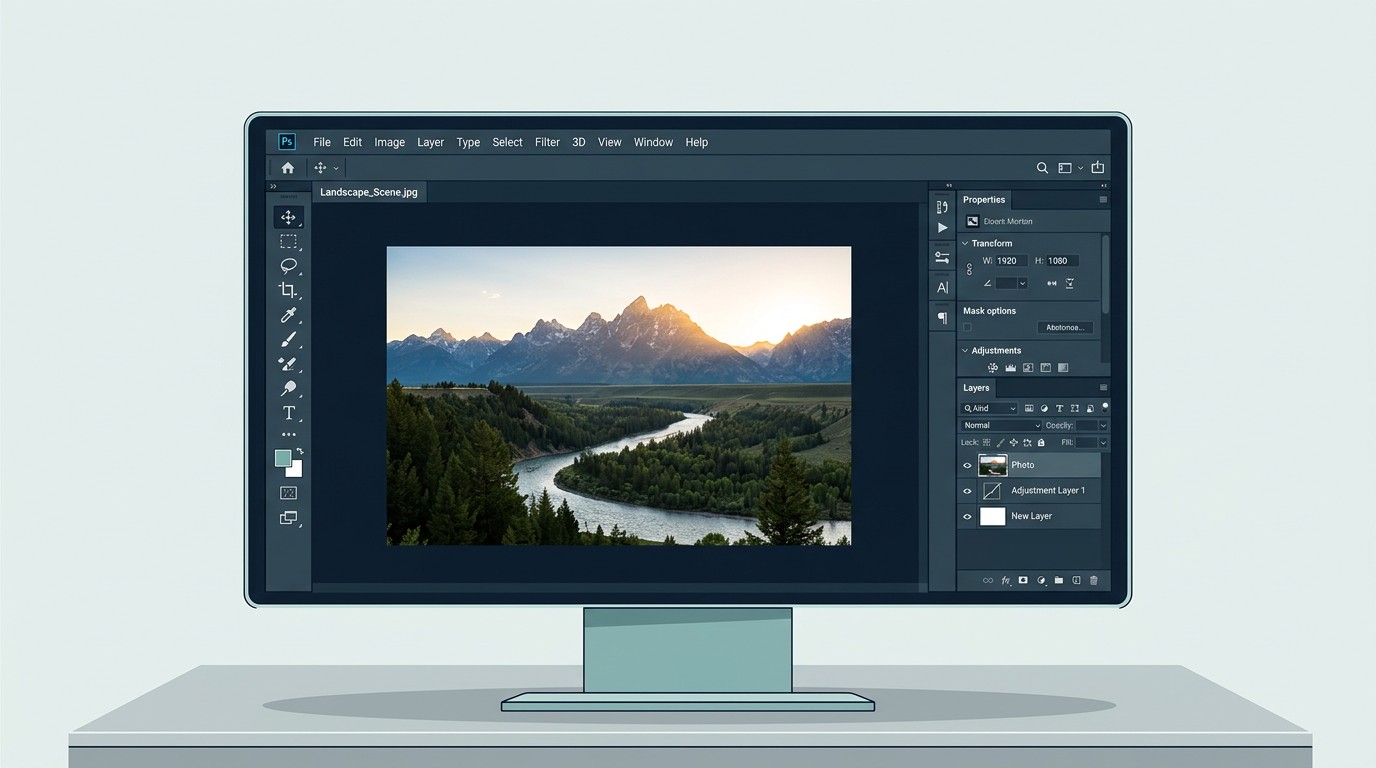Toggle Quick Mask mode icon
The width and height of the screenshot is (1376, 768).
[x=288, y=493]
